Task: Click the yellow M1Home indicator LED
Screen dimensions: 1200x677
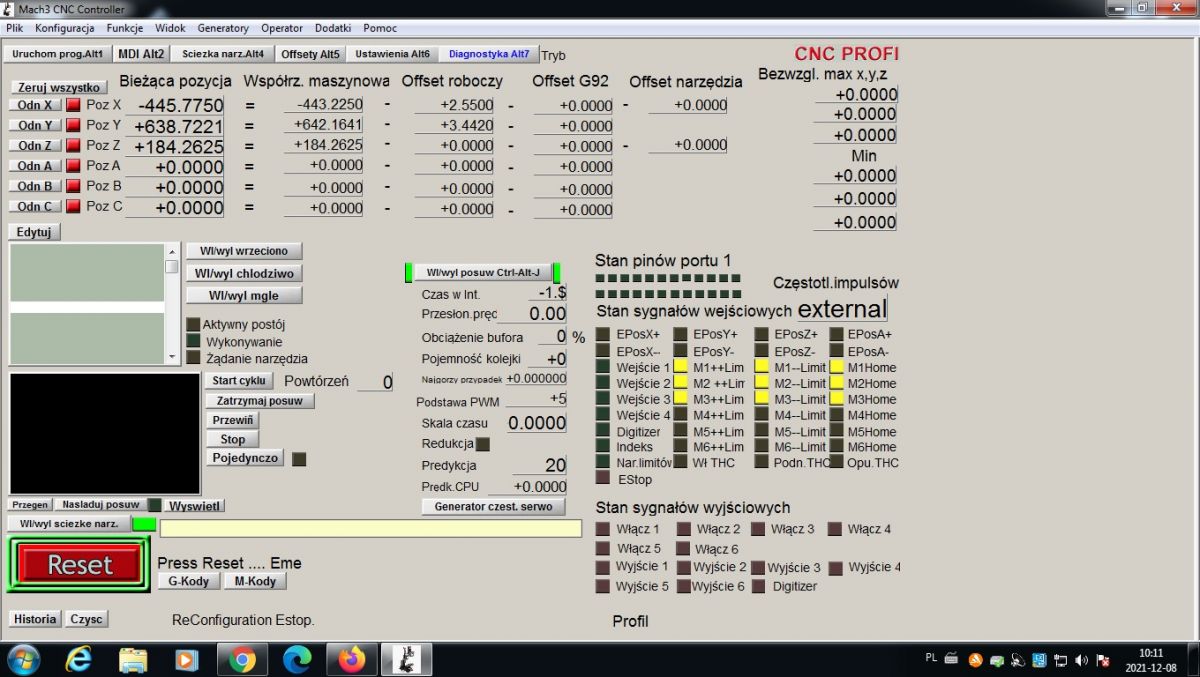Action: 837,367
